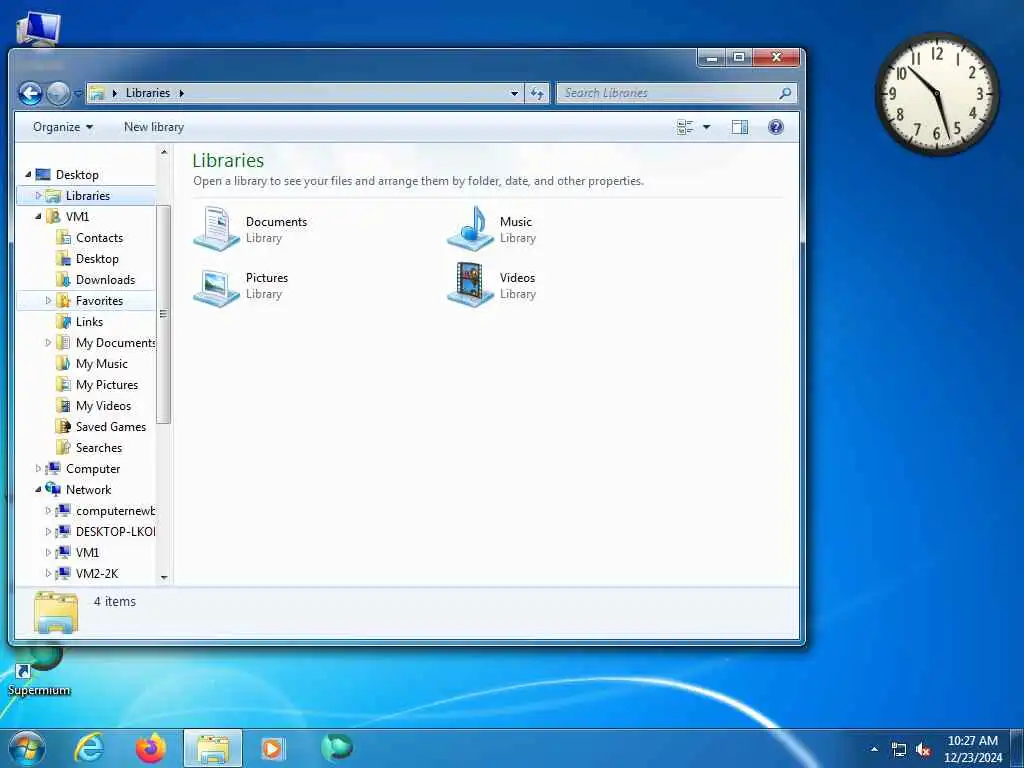The width and height of the screenshot is (1024, 768).
Task: Click the taskbar date and time
Action: click(973, 749)
